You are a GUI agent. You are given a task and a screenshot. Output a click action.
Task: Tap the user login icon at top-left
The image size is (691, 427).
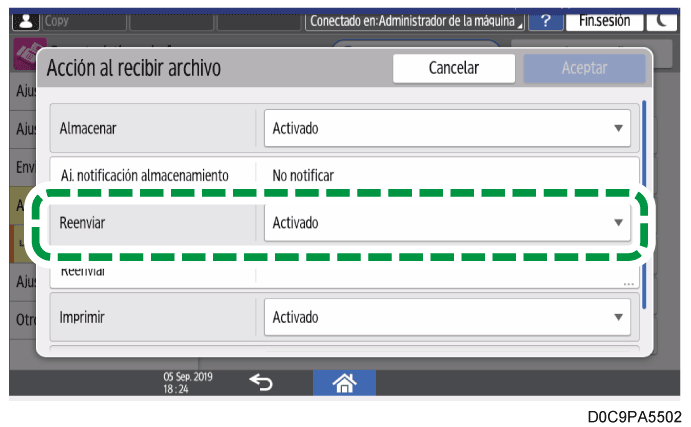25,20
